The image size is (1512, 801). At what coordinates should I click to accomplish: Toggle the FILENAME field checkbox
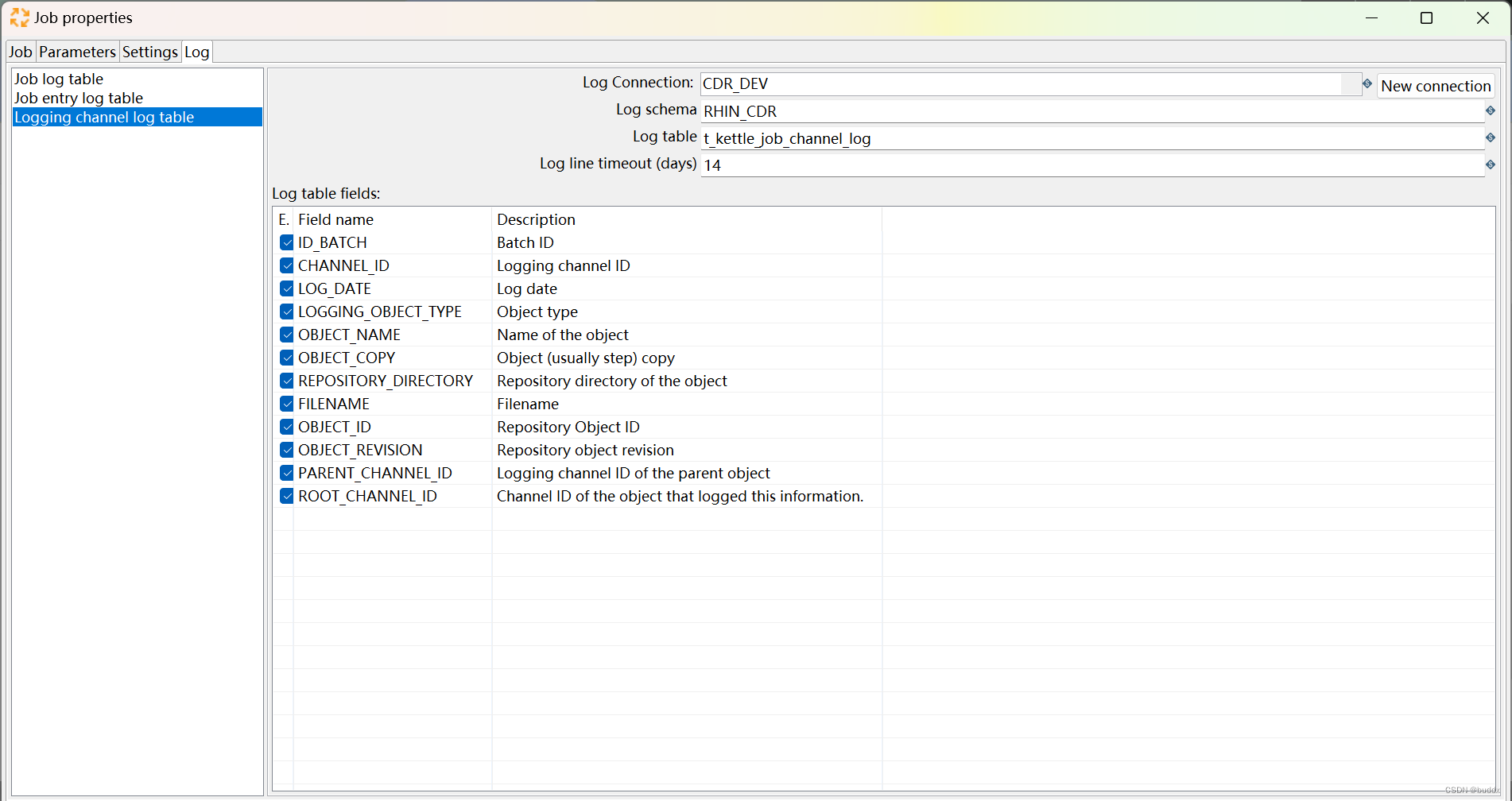point(287,404)
